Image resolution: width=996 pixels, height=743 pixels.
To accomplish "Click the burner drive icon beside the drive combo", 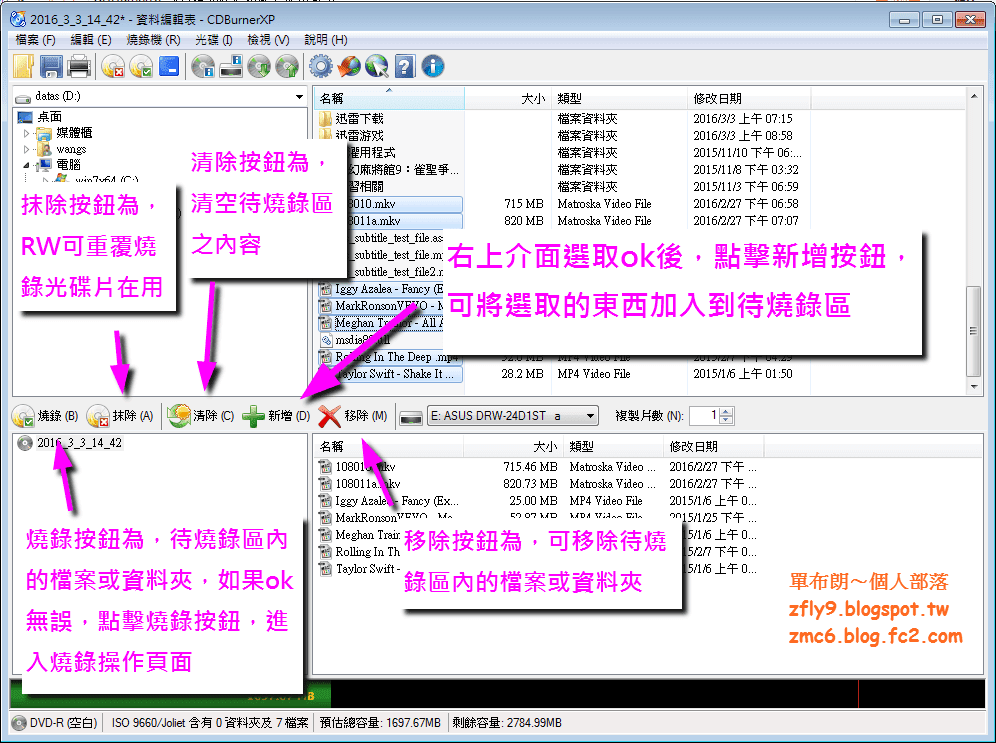I will [411, 417].
